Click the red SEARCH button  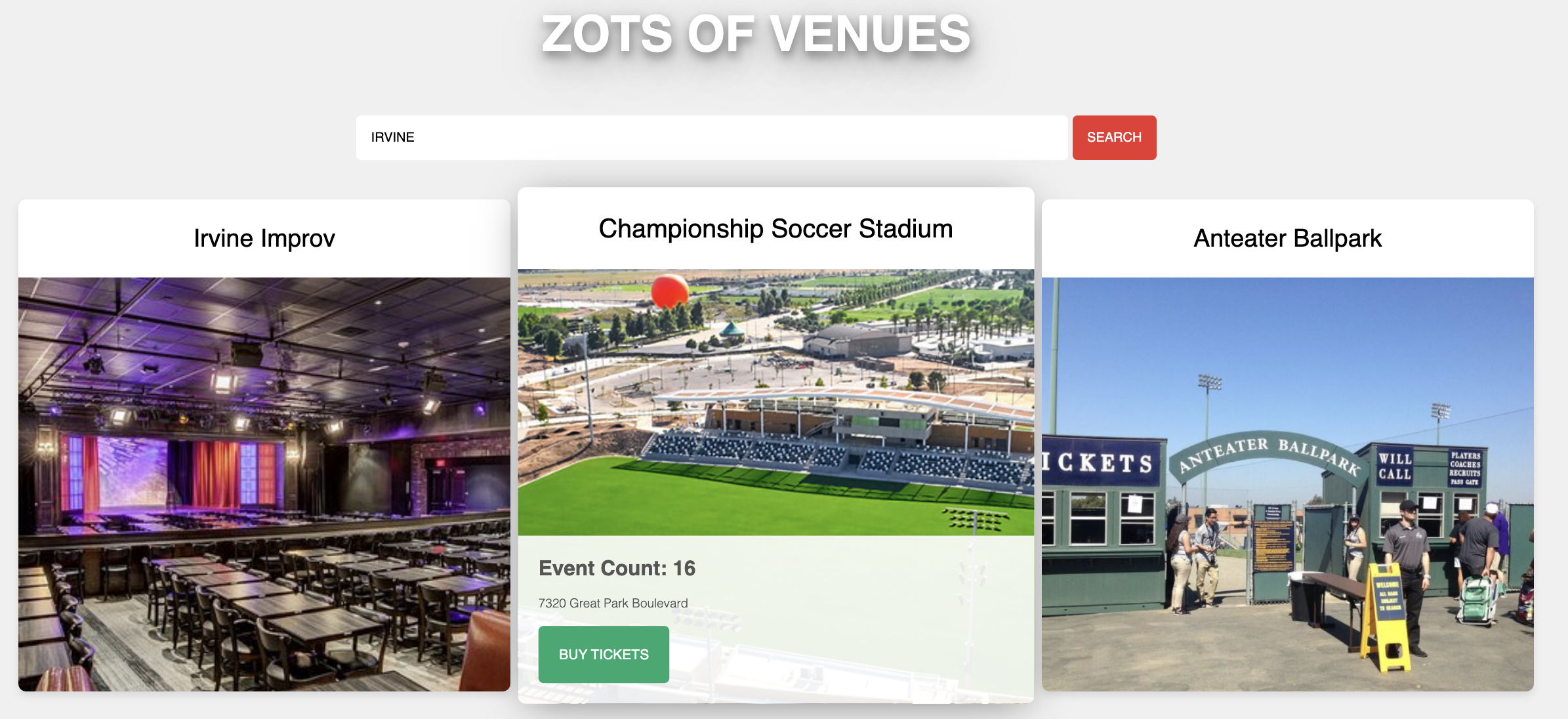pos(1114,138)
